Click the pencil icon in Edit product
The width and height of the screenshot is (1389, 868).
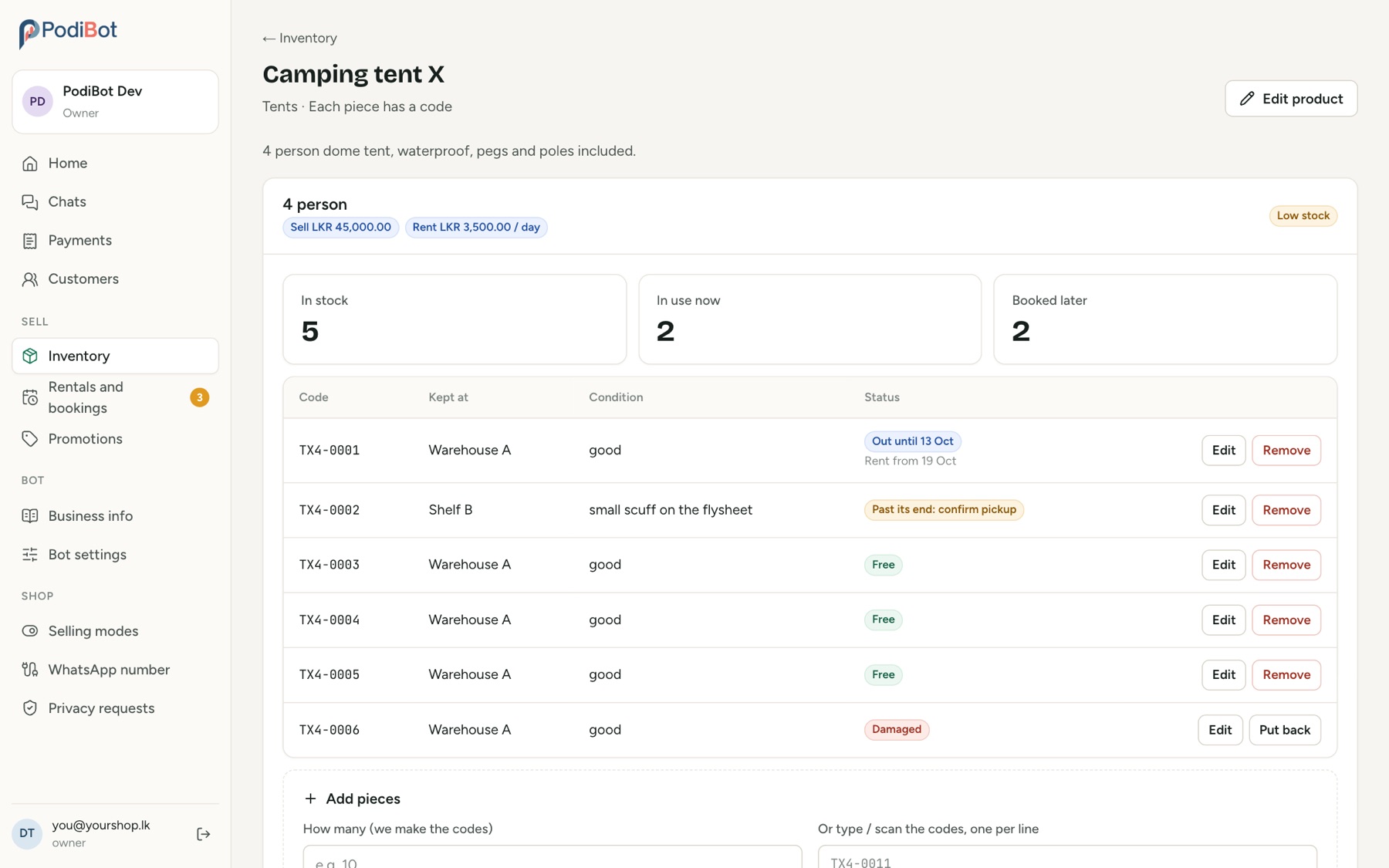1247,99
